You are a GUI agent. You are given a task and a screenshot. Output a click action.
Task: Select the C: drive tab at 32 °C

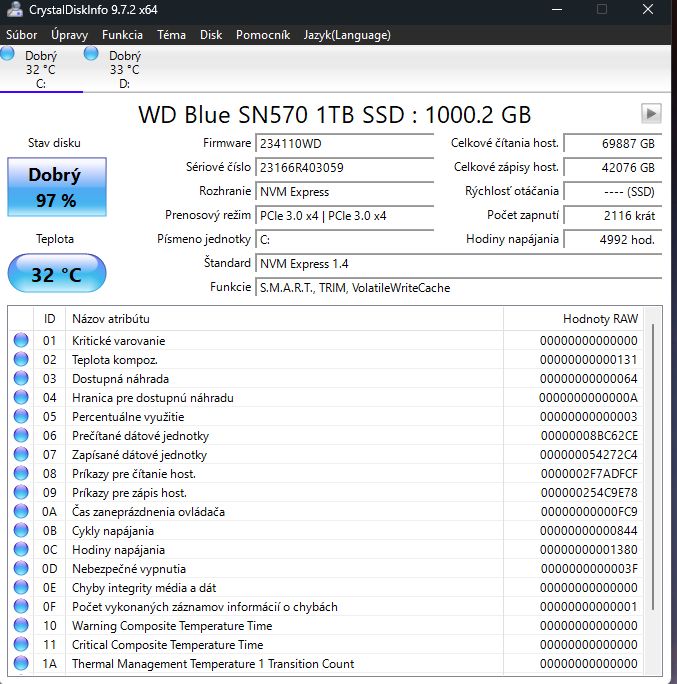tap(41, 69)
